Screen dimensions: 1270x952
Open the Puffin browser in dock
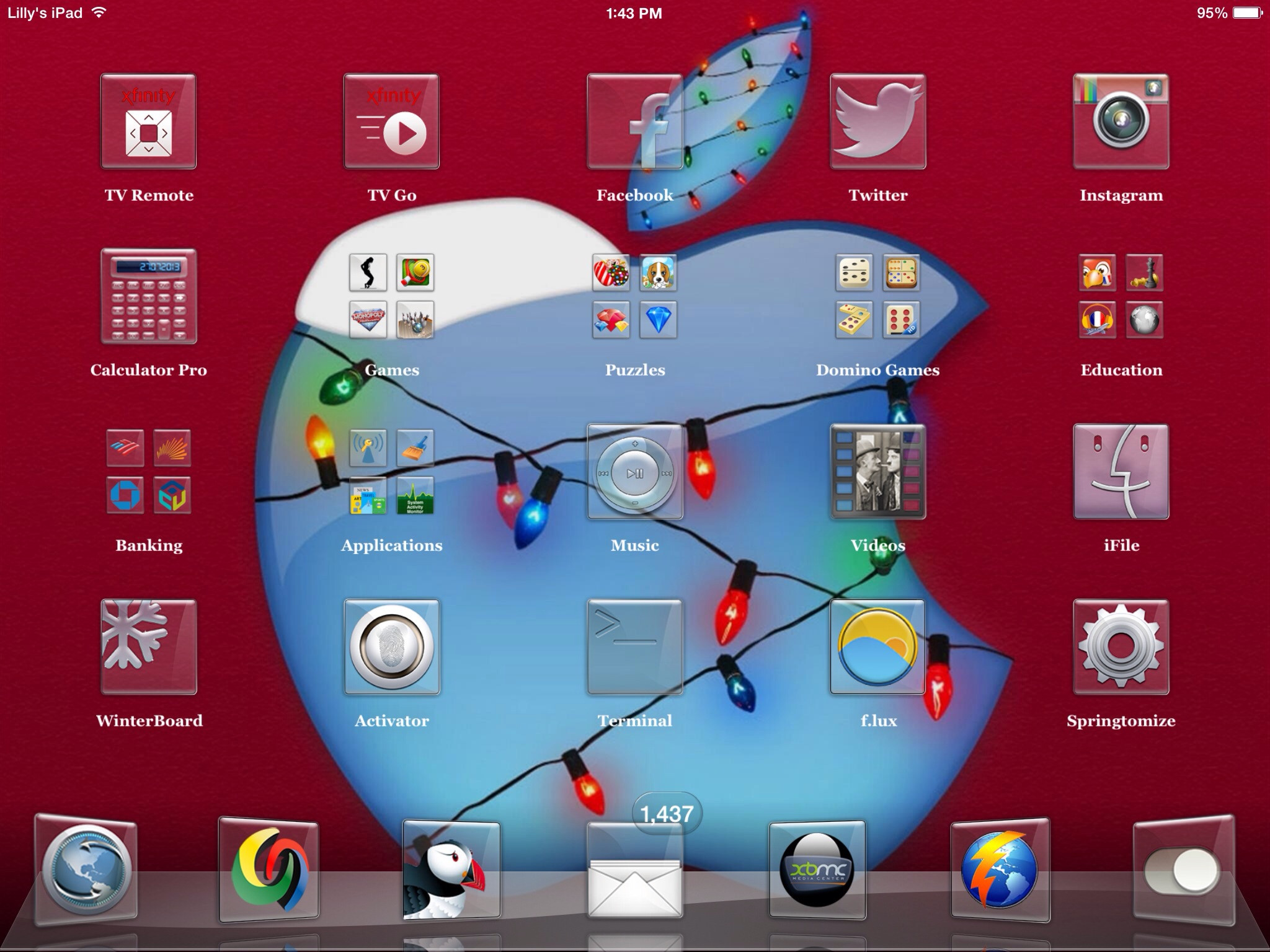point(451,870)
